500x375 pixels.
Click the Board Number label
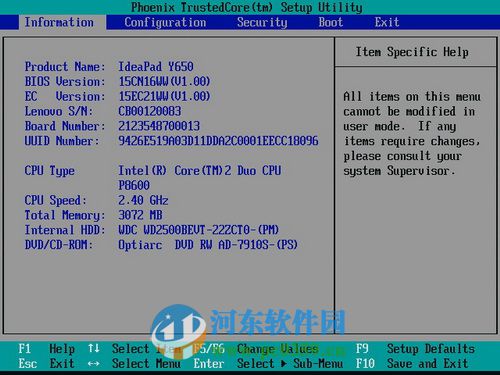65,126
